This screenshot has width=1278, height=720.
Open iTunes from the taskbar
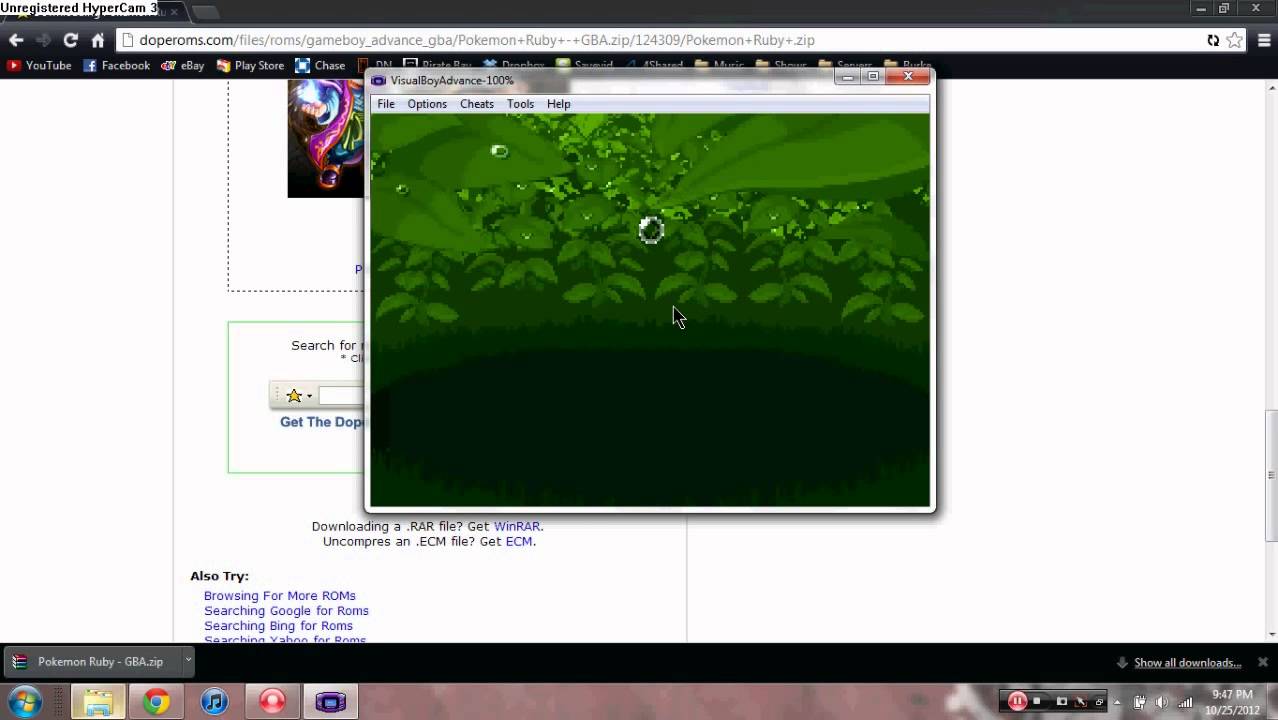click(x=214, y=702)
